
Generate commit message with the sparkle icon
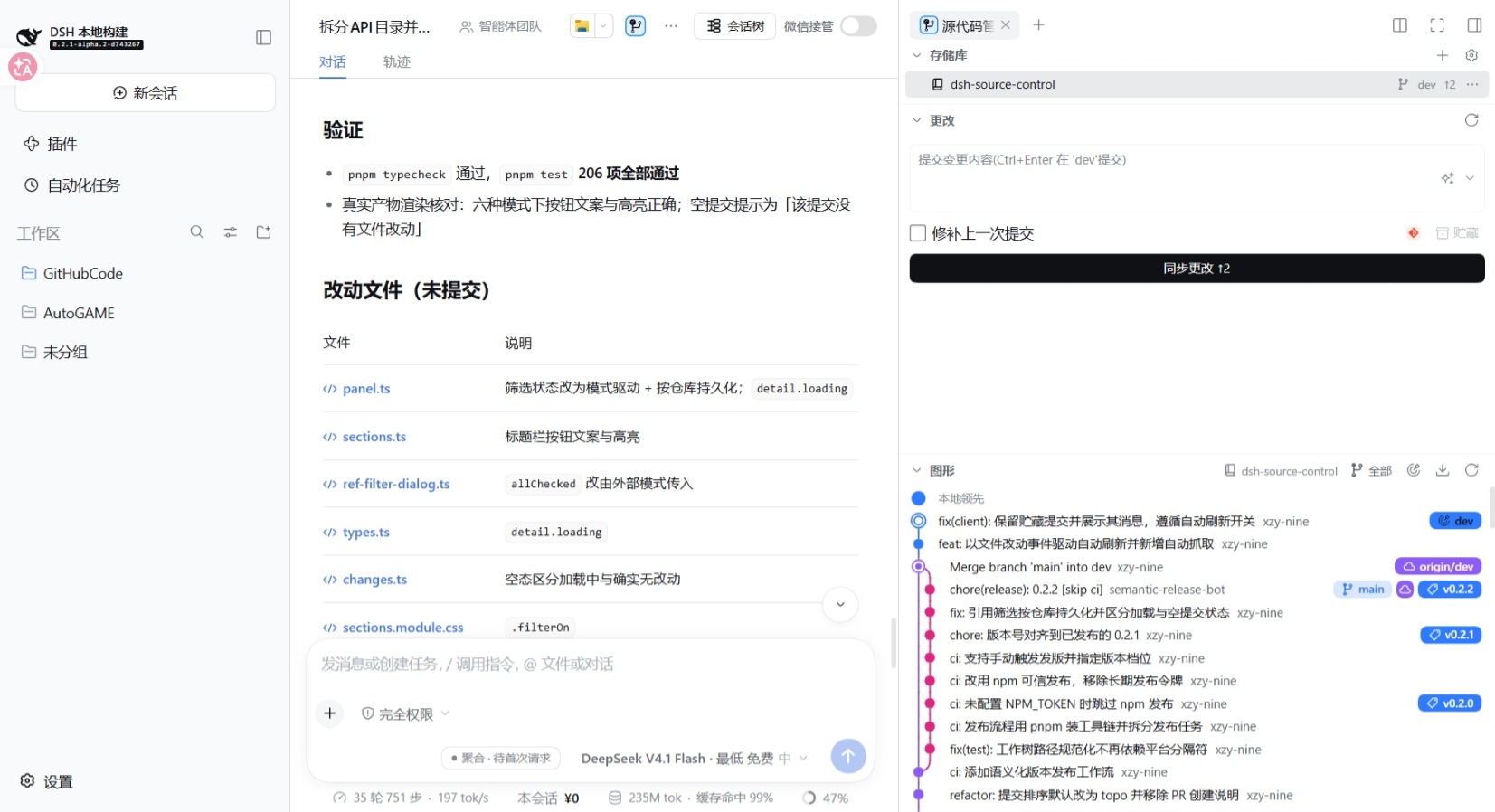coord(1447,178)
